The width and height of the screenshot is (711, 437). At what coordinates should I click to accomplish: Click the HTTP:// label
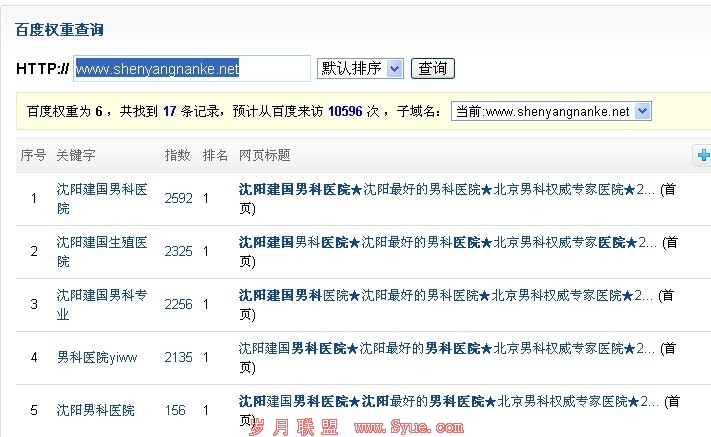point(43,68)
